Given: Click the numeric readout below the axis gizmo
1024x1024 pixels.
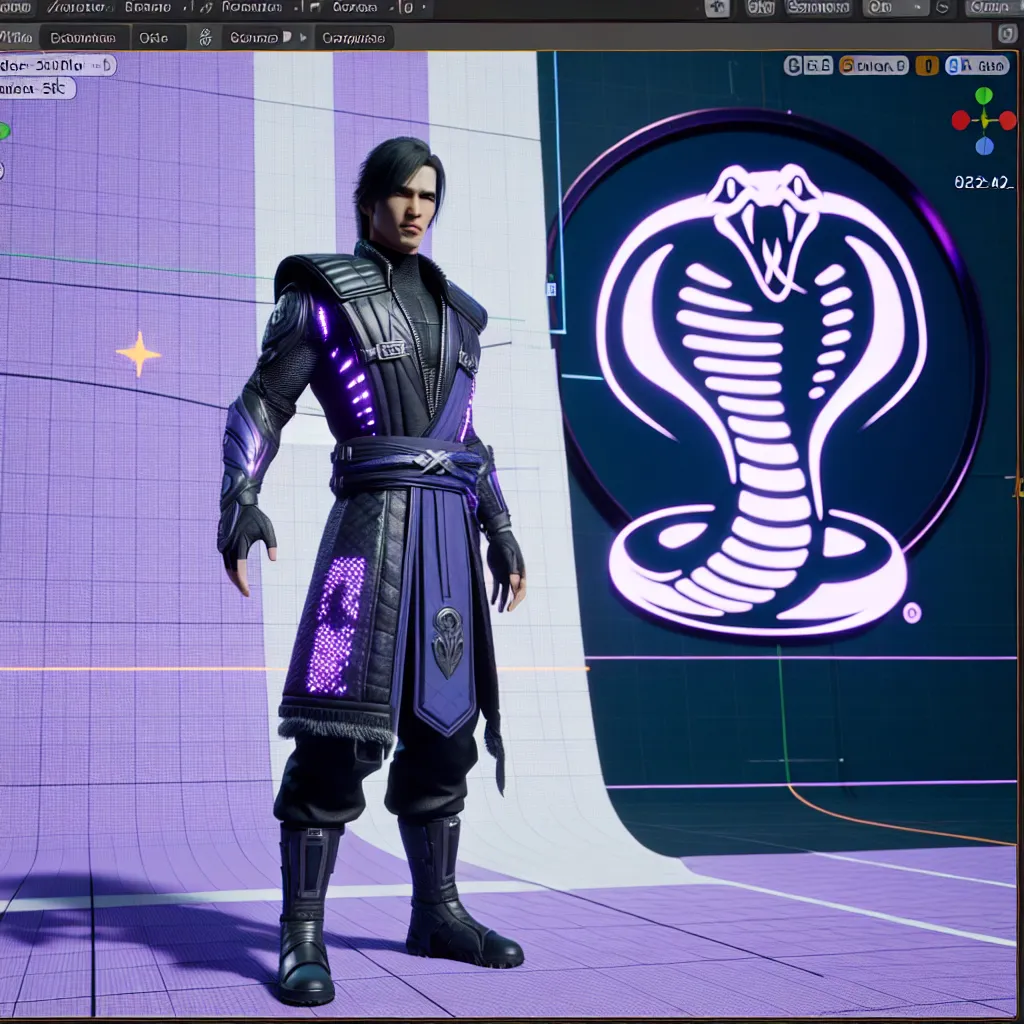Looking at the screenshot, I should (984, 182).
